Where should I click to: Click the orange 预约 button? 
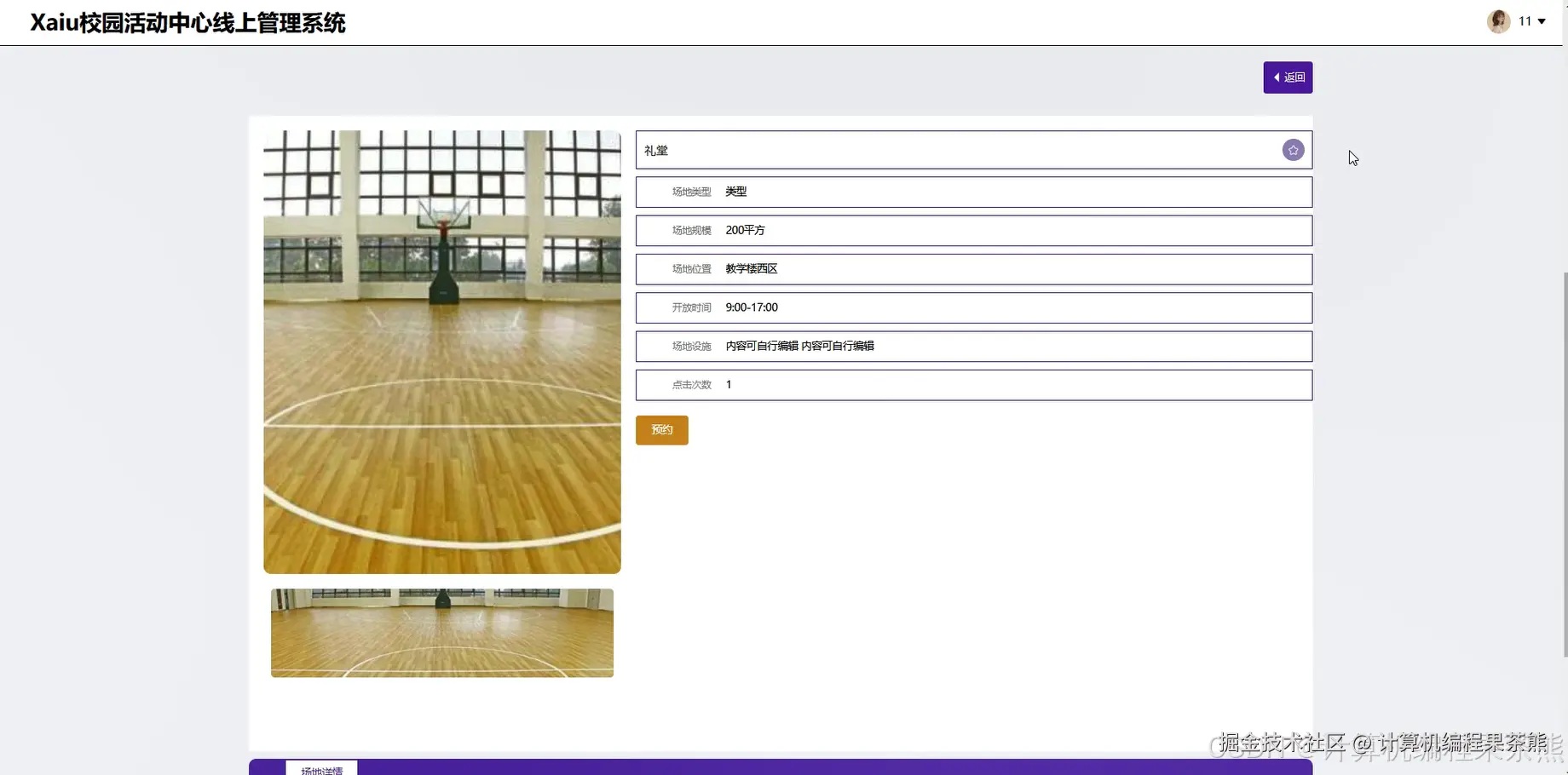pos(662,430)
